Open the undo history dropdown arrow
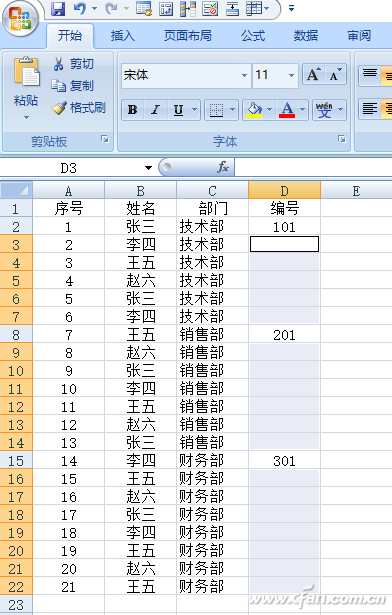Image resolution: width=392 pixels, height=615 pixels. click(x=95, y=8)
